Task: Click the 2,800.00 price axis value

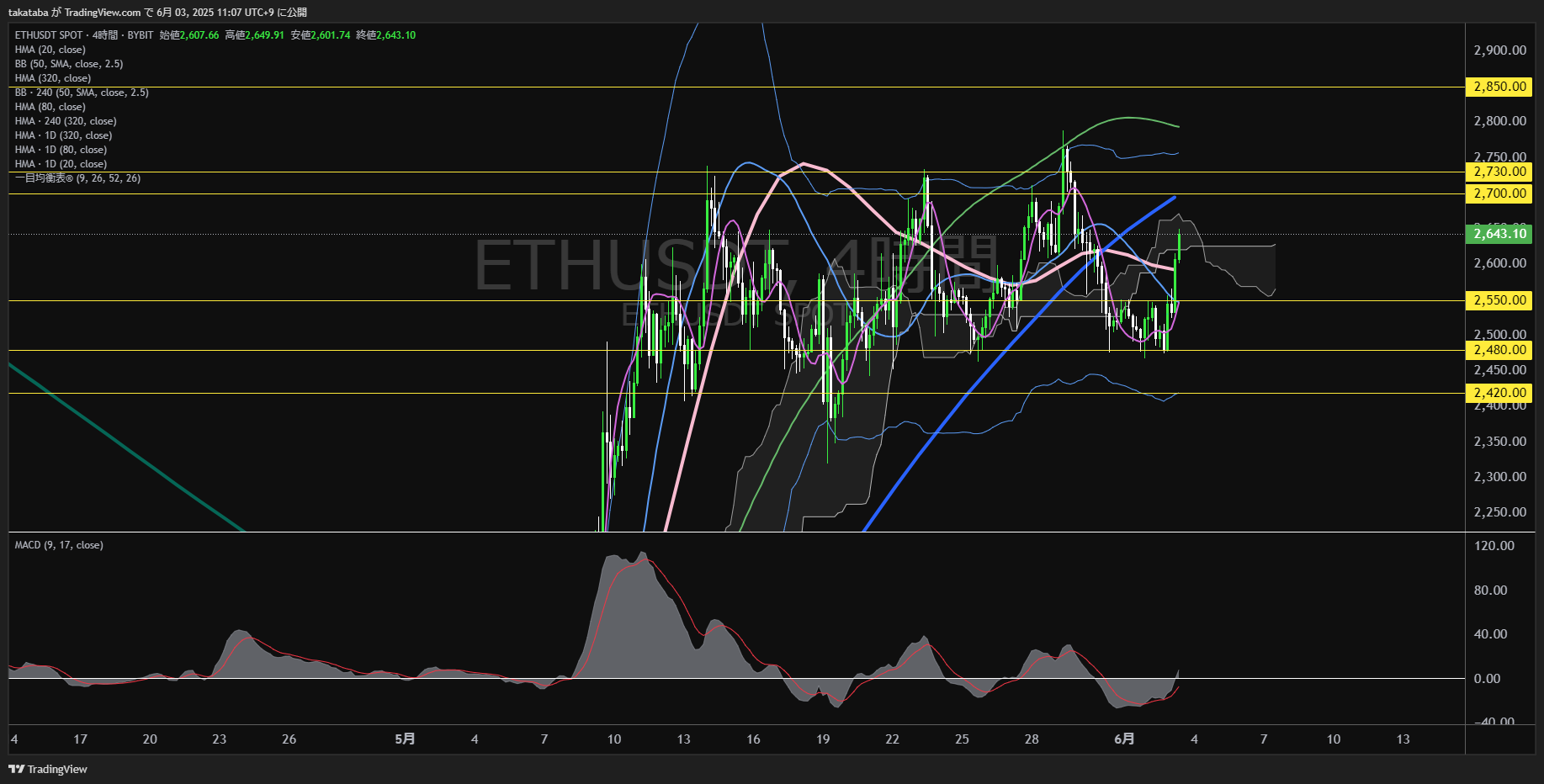Action: (x=1499, y=121)
